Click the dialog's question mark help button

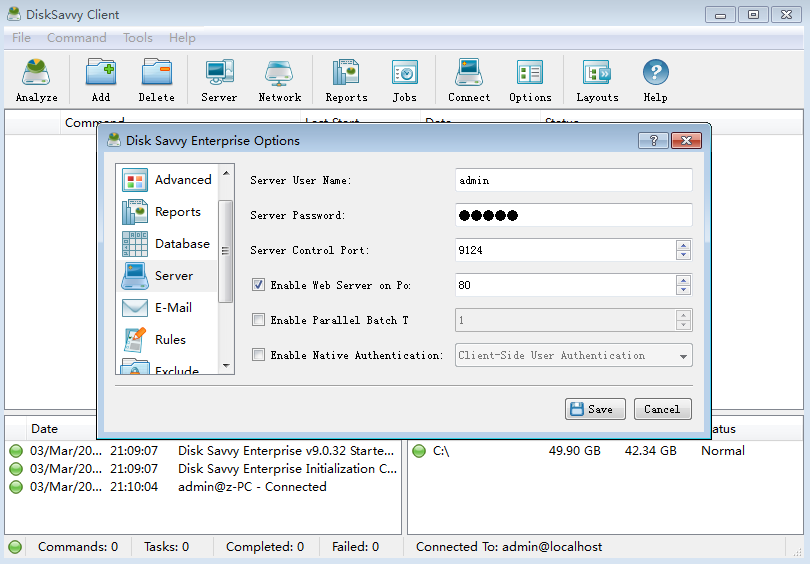653,140
